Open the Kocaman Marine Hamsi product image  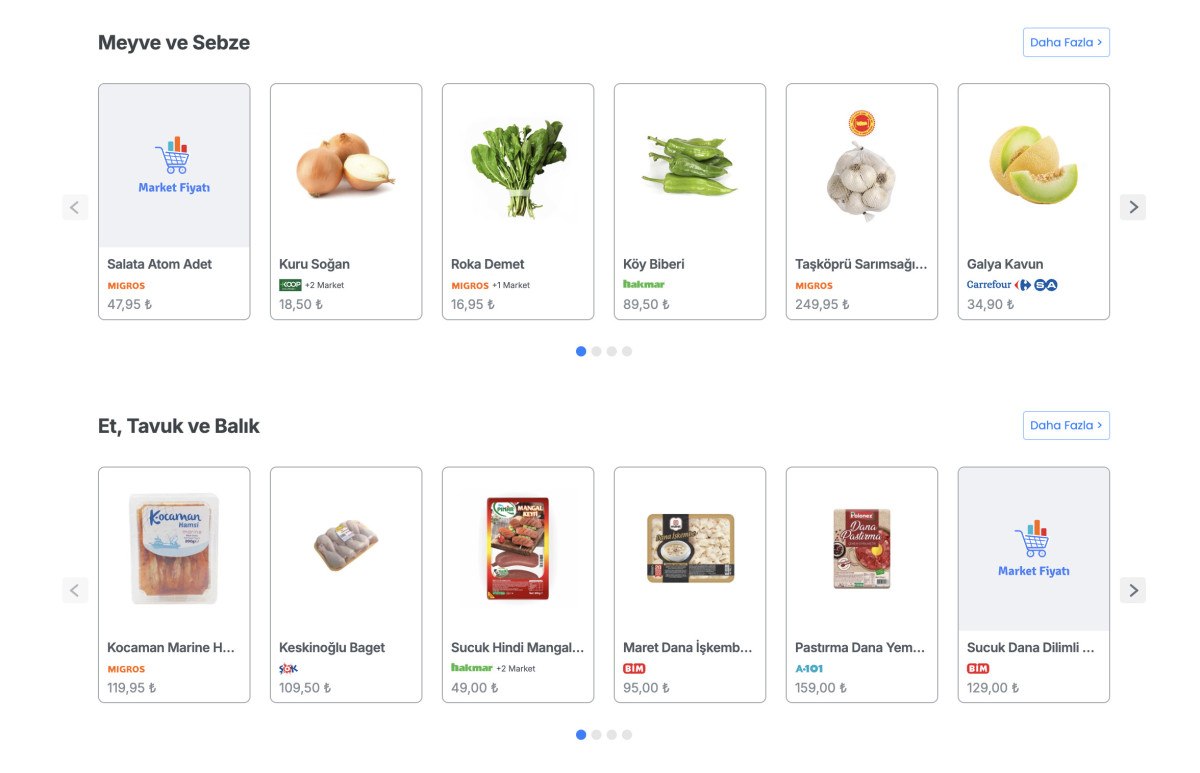click(174, 549)
